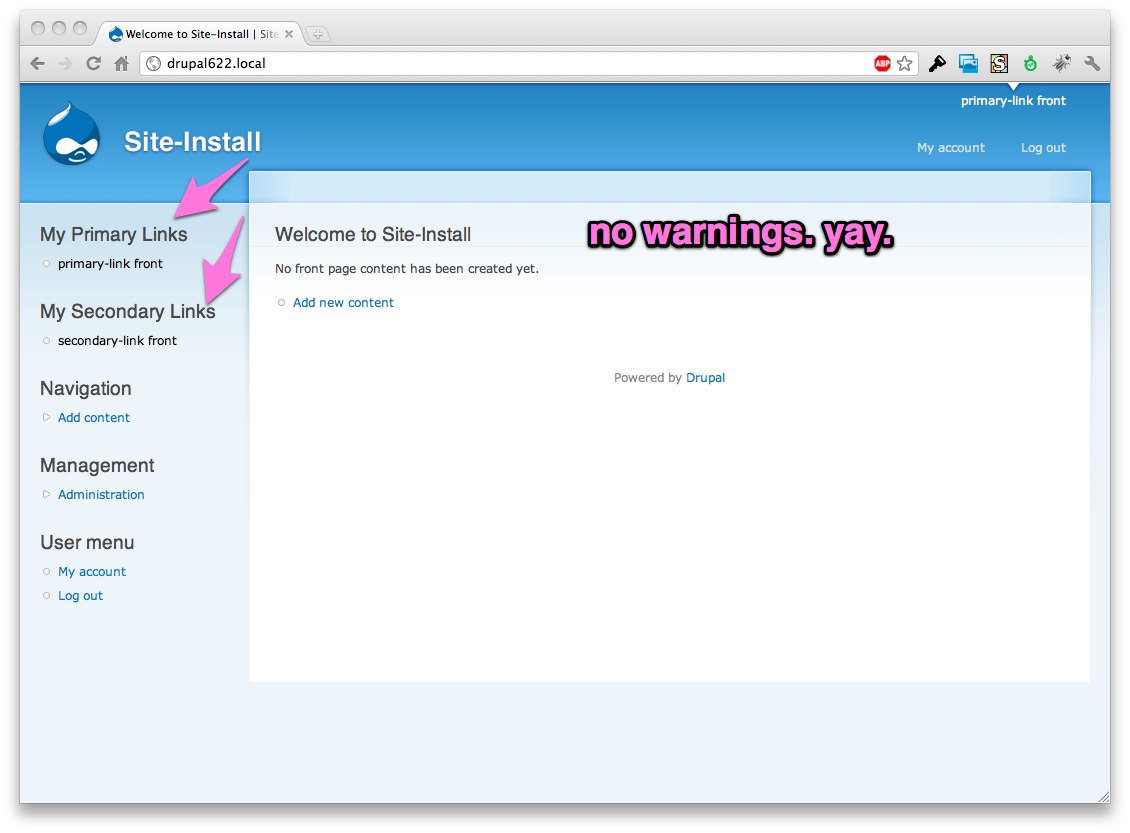Expand the Administration tree arrow
Image resolution: width=1130 pixels, height=833 pixels.
tap(46, 494)
